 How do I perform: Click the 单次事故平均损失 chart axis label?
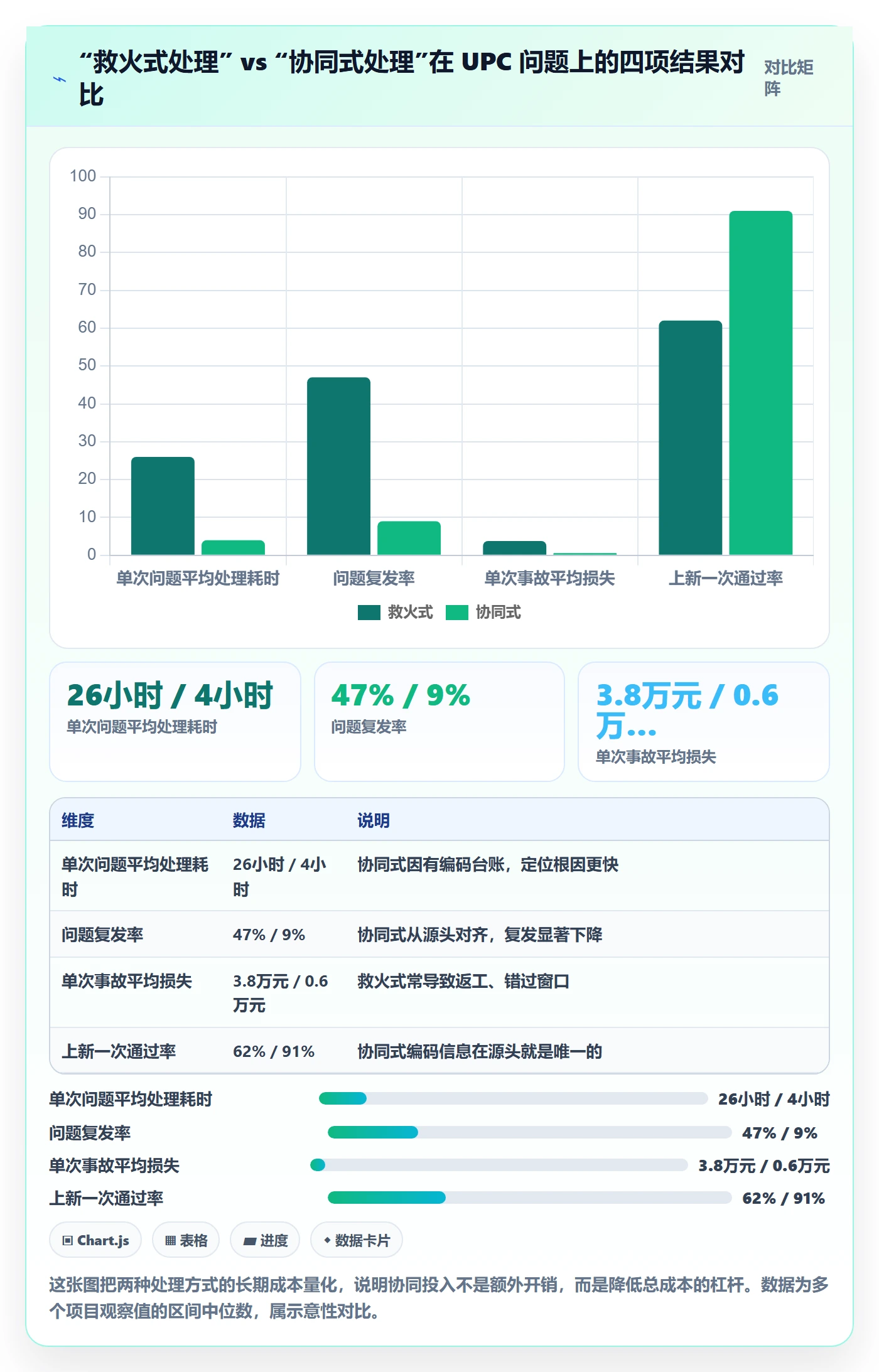(549, 578)
